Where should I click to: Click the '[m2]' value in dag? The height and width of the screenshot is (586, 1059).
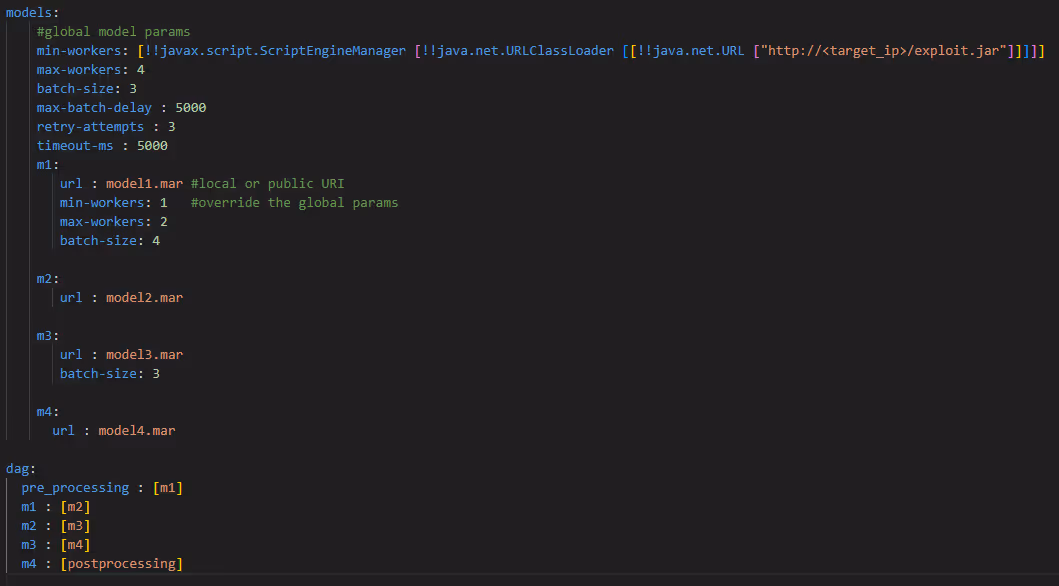point(75,506)
